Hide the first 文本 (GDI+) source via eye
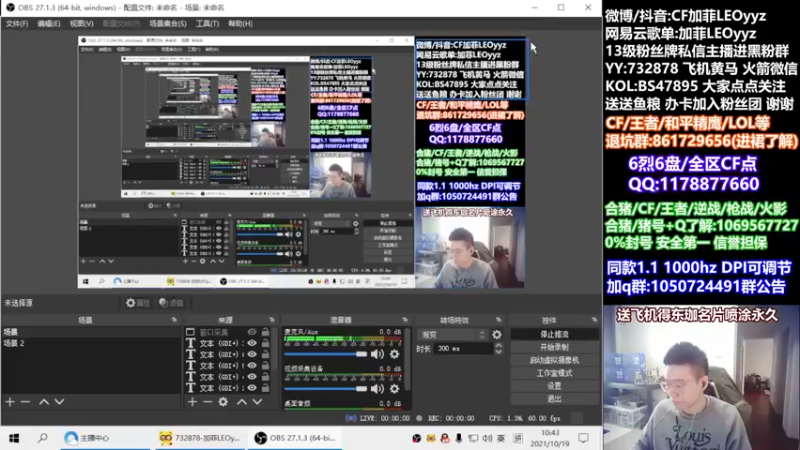Image resolution: width=800 pixels, height=450 pixels. click(x=252, y=343)
